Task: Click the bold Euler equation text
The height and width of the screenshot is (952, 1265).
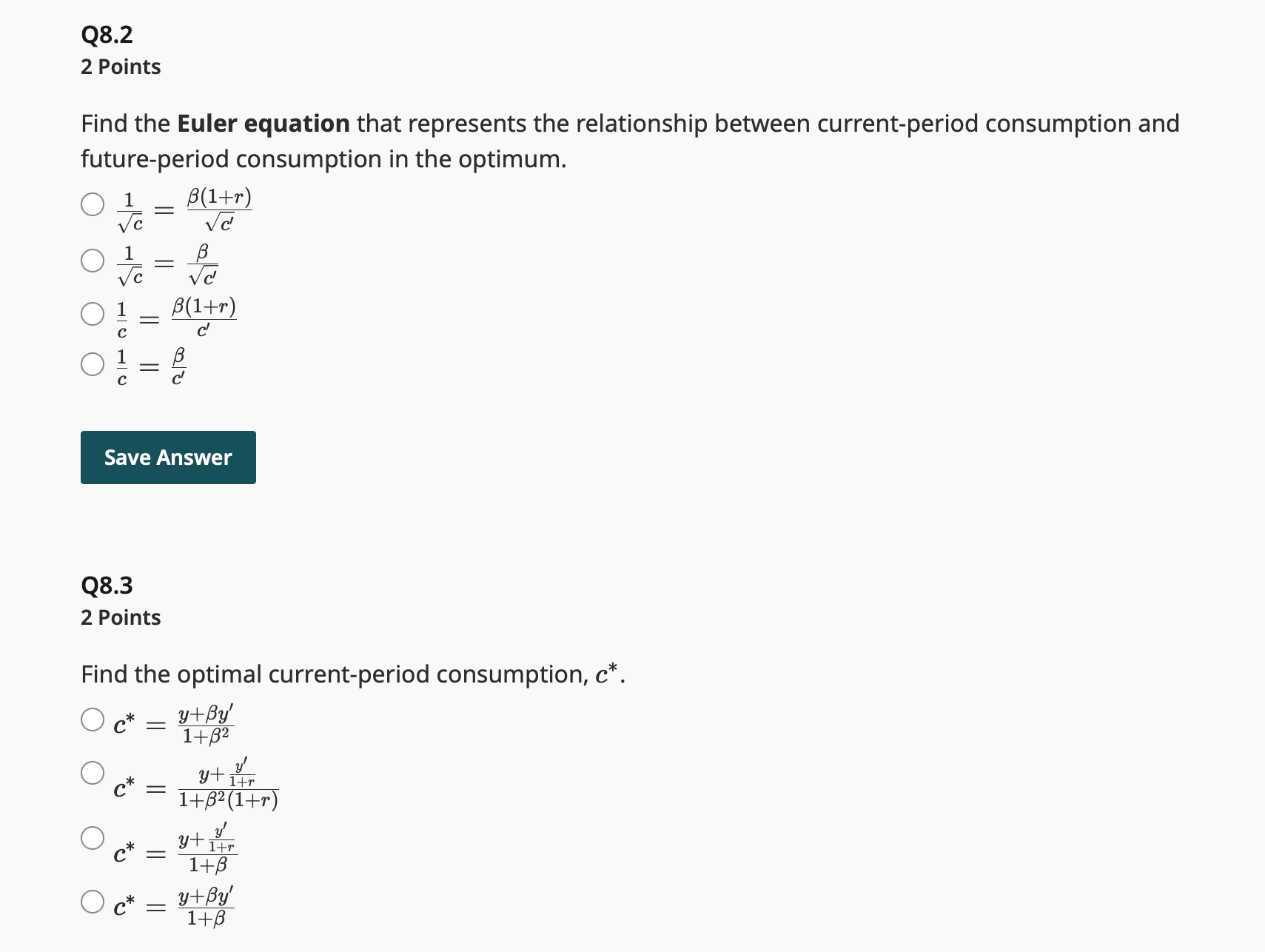Action: pyautogui.click(x=264, y=124)
